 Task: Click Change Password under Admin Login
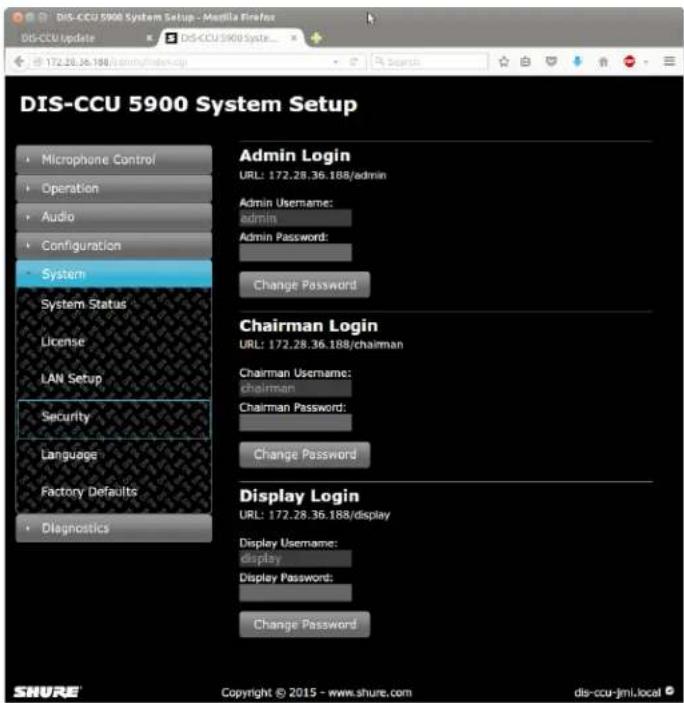[x=305, y=285]
